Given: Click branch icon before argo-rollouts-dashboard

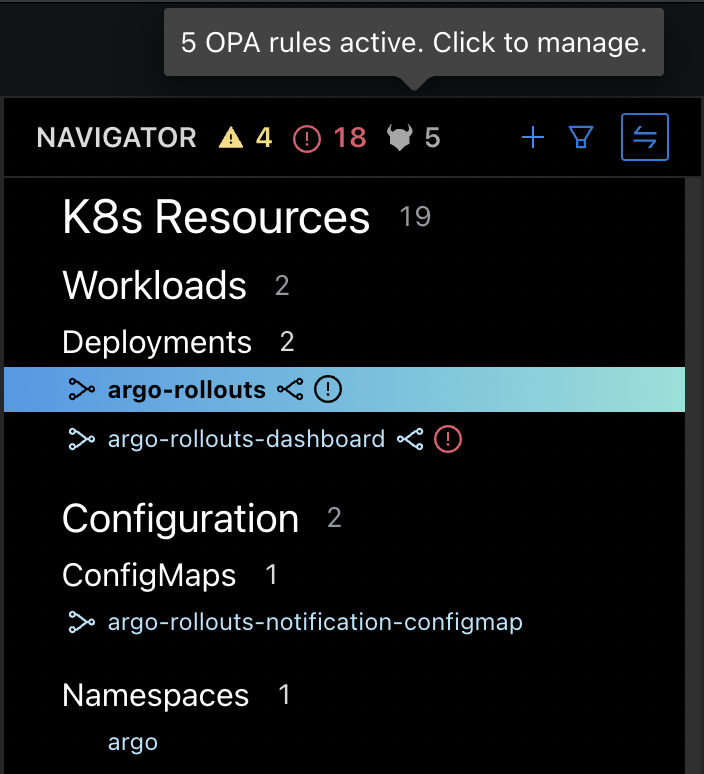Looking at the screenshot, I should [81, 439].
